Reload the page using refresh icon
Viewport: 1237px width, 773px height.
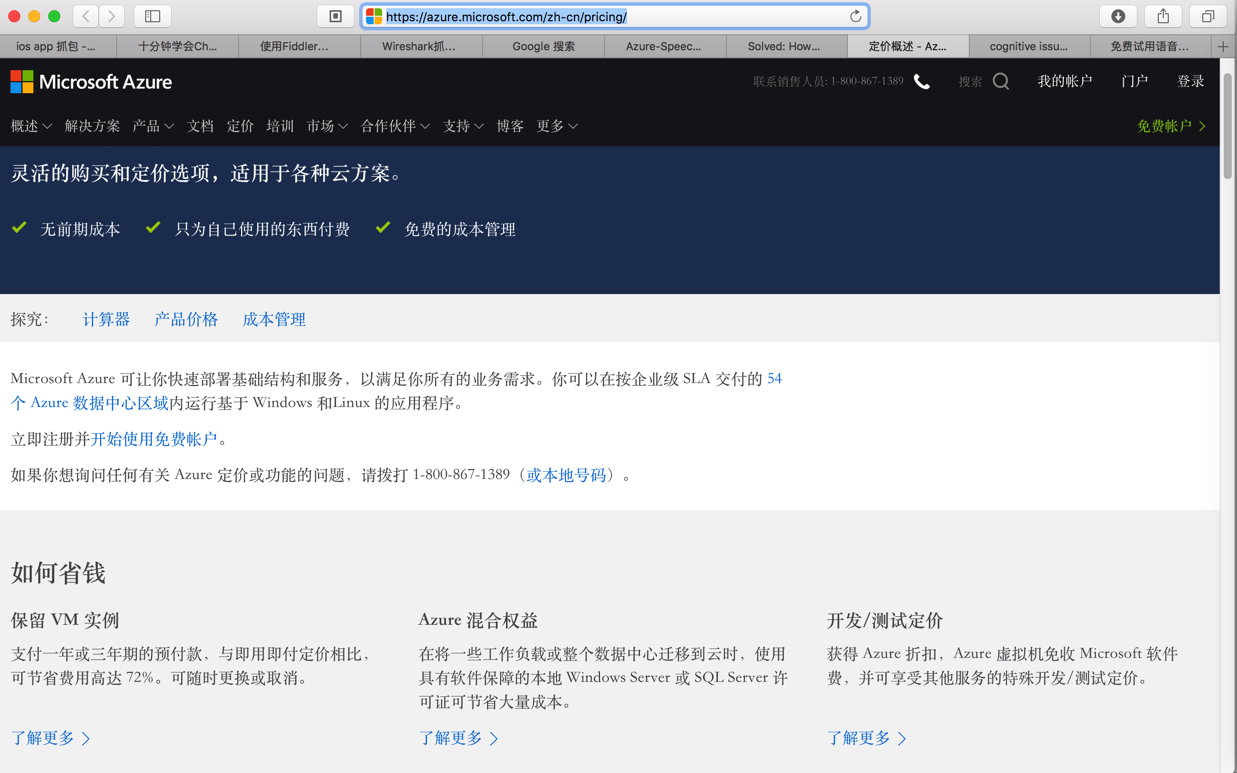pos(855,16)
